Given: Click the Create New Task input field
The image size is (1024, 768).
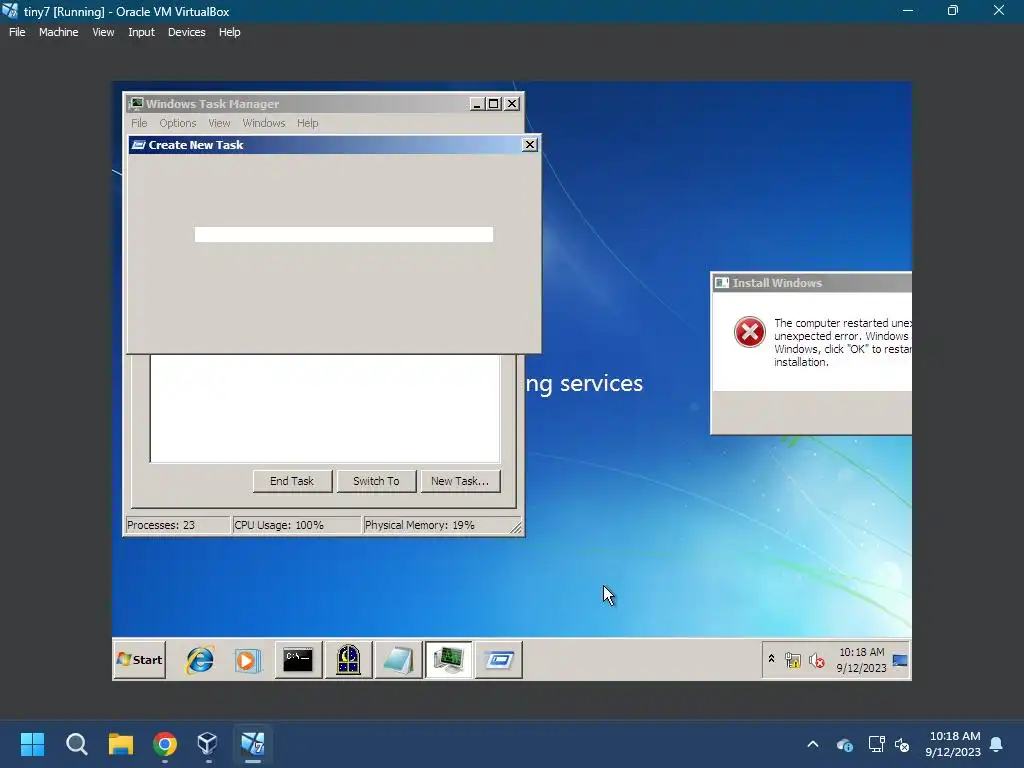Looking at the screenshot, I should point(344,234).
